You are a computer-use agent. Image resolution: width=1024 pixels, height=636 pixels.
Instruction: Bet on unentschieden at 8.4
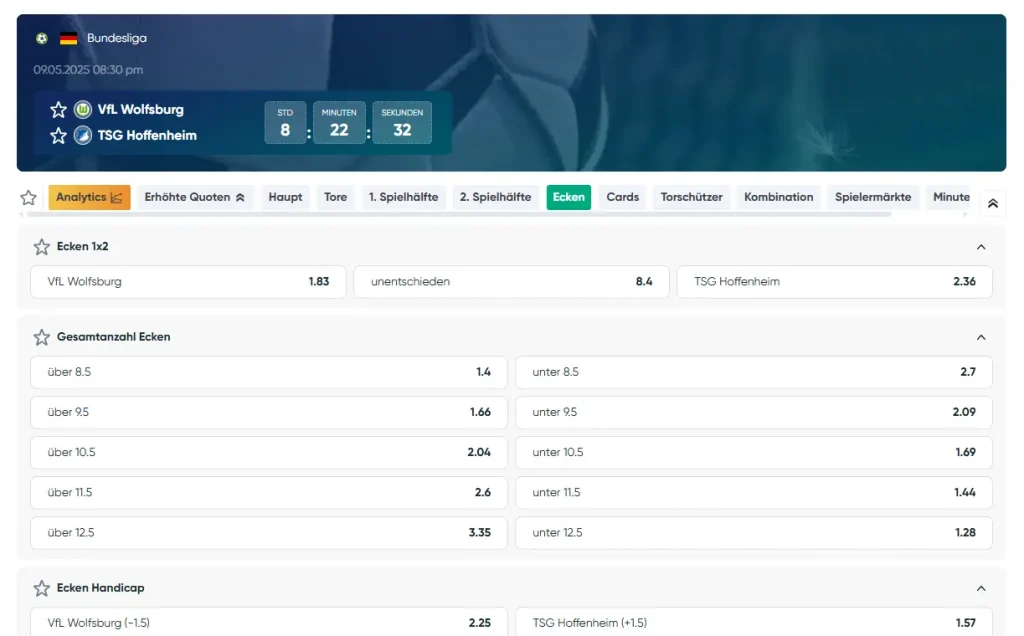tap(511, 282)
